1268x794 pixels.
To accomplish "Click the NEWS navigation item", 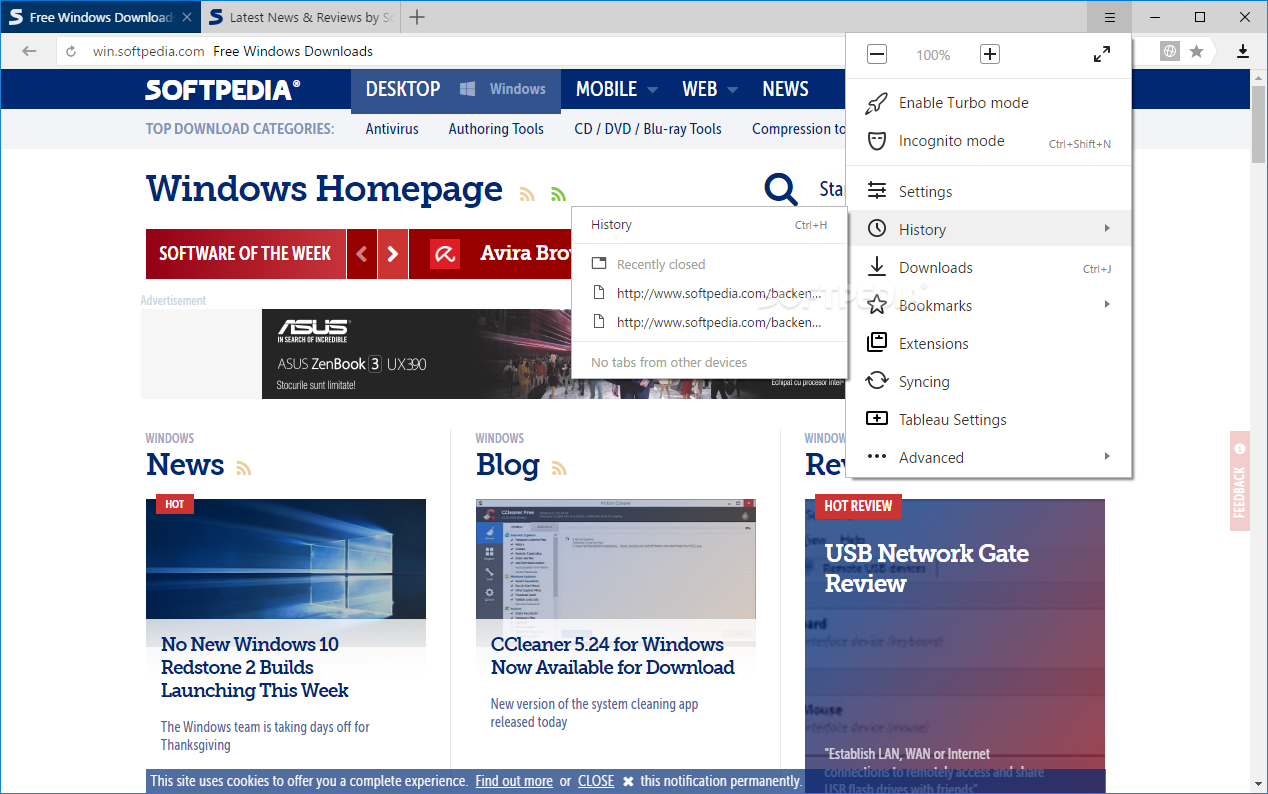I will (785, 89).
